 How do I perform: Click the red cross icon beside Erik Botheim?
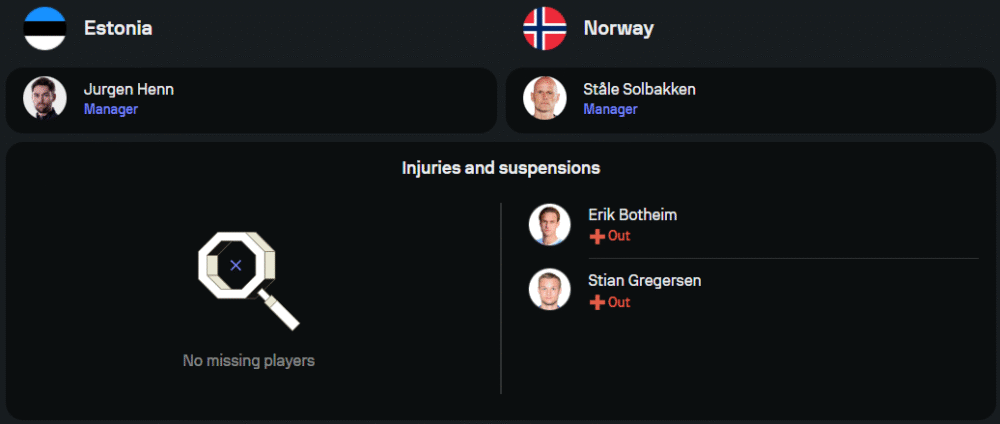click(597, 237)
